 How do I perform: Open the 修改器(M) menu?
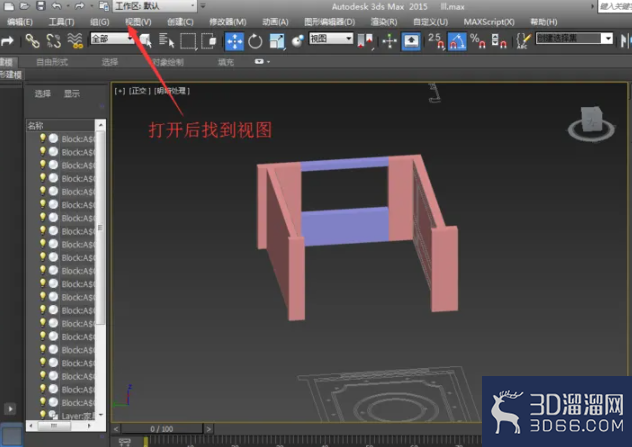click(x=228, y=22)
